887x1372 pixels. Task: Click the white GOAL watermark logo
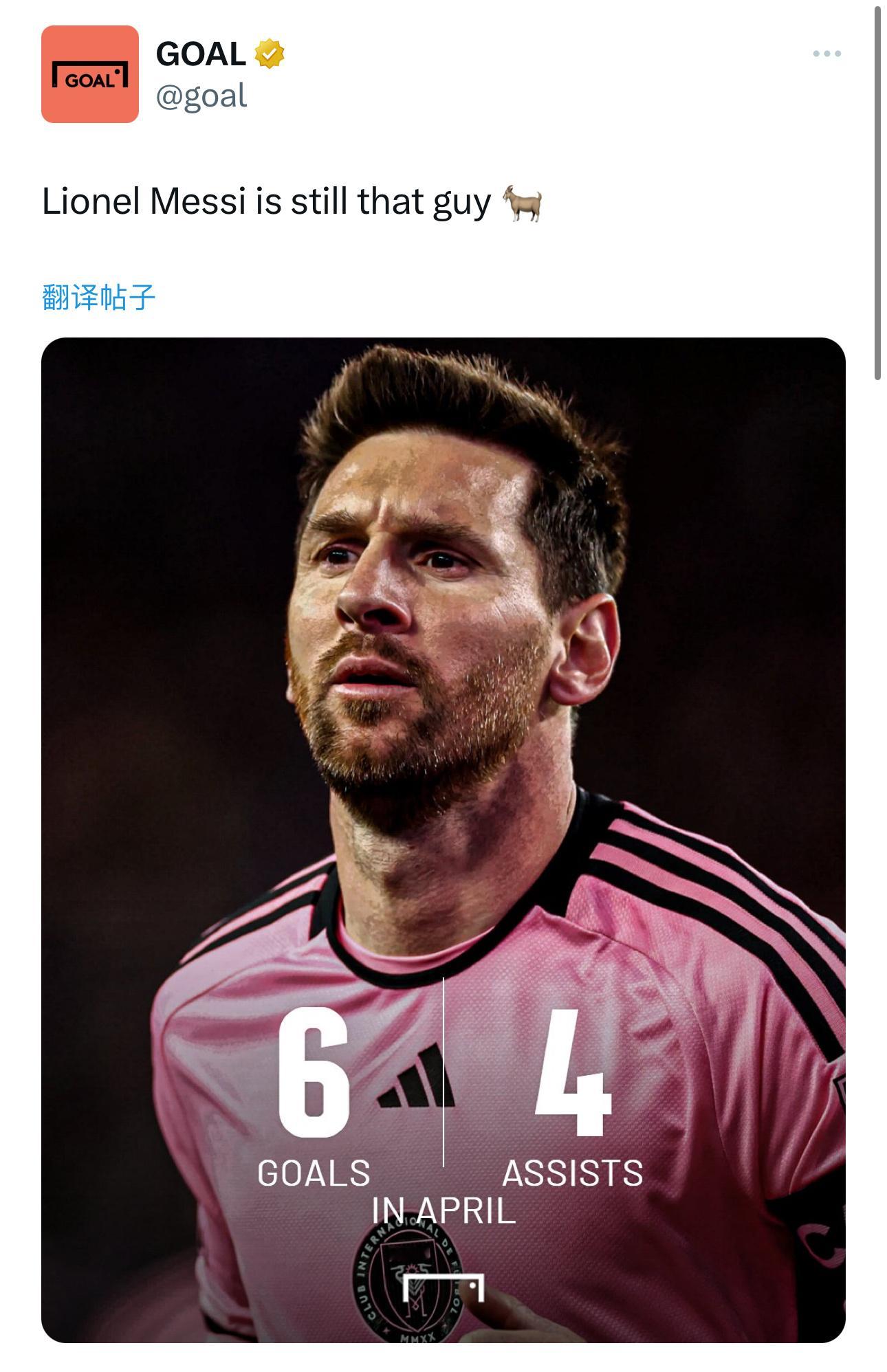coord(443,1287)
